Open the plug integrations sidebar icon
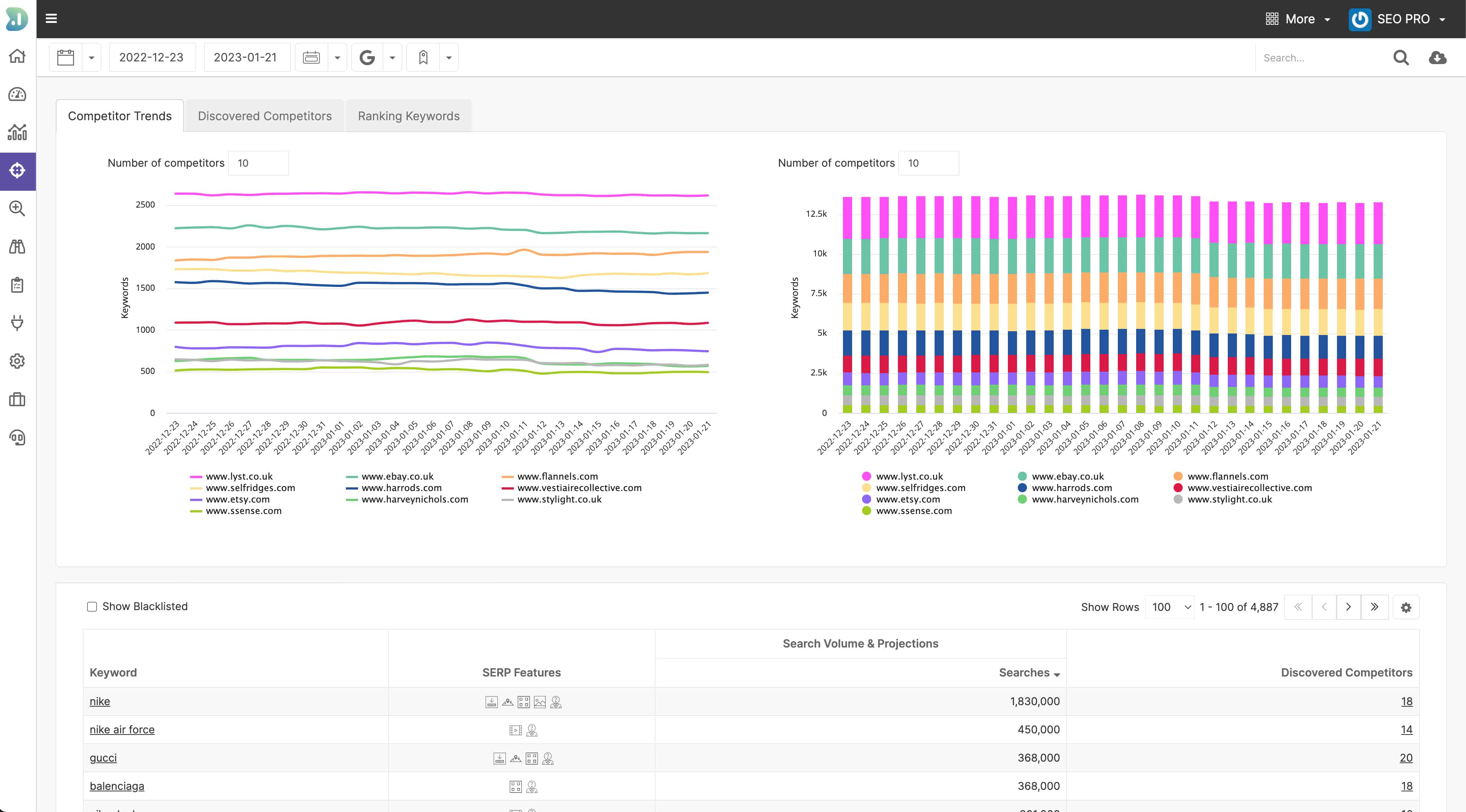This screenshot has width=1466, height=812. pos(17,322)
